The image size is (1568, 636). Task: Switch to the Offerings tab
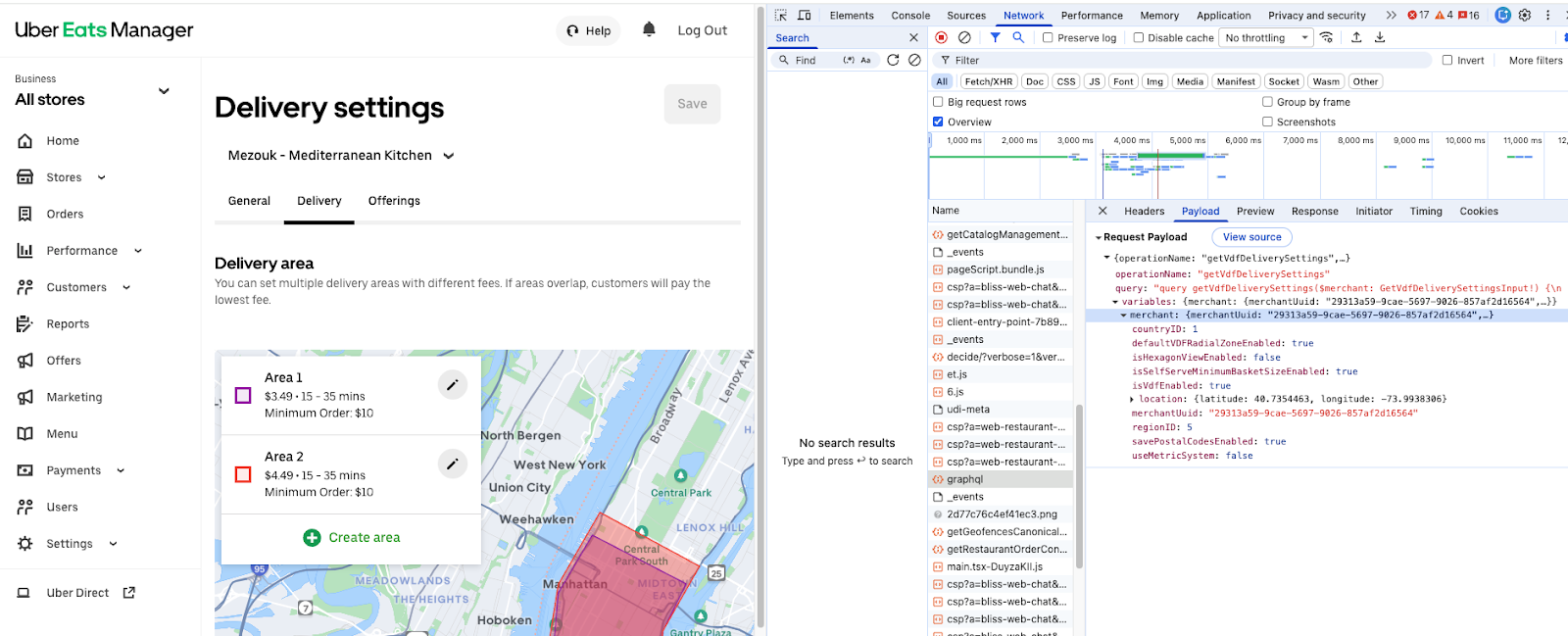pyautogui.click(x=394, y=201)
